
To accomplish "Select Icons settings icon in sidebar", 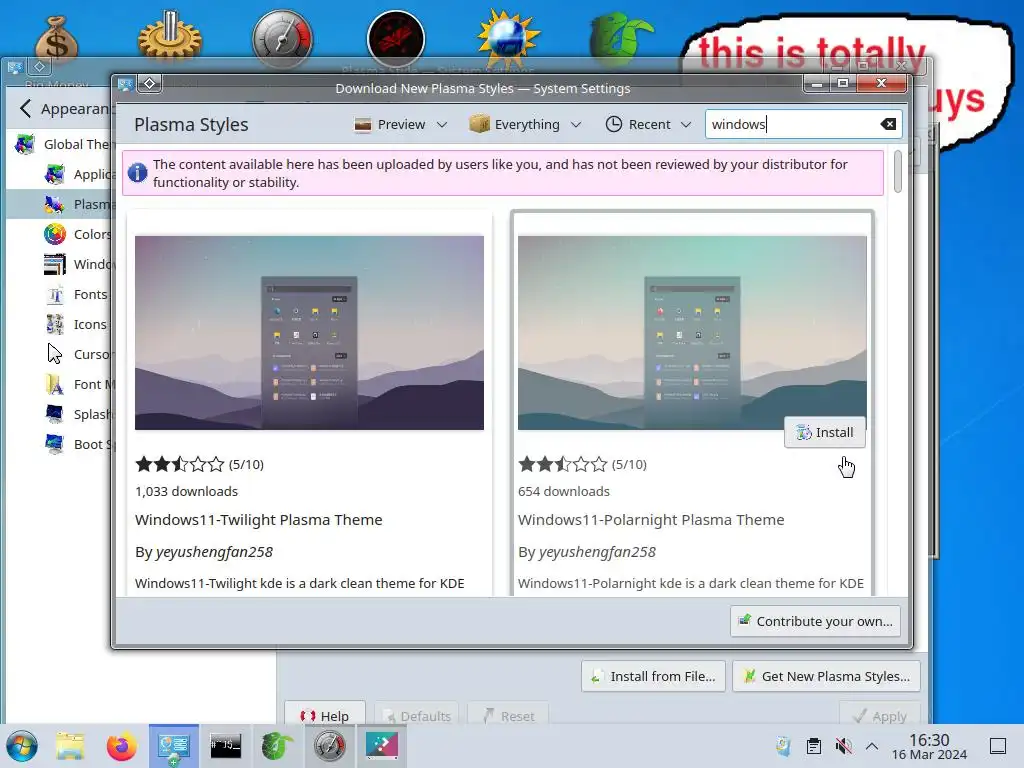I will [55, 325].
